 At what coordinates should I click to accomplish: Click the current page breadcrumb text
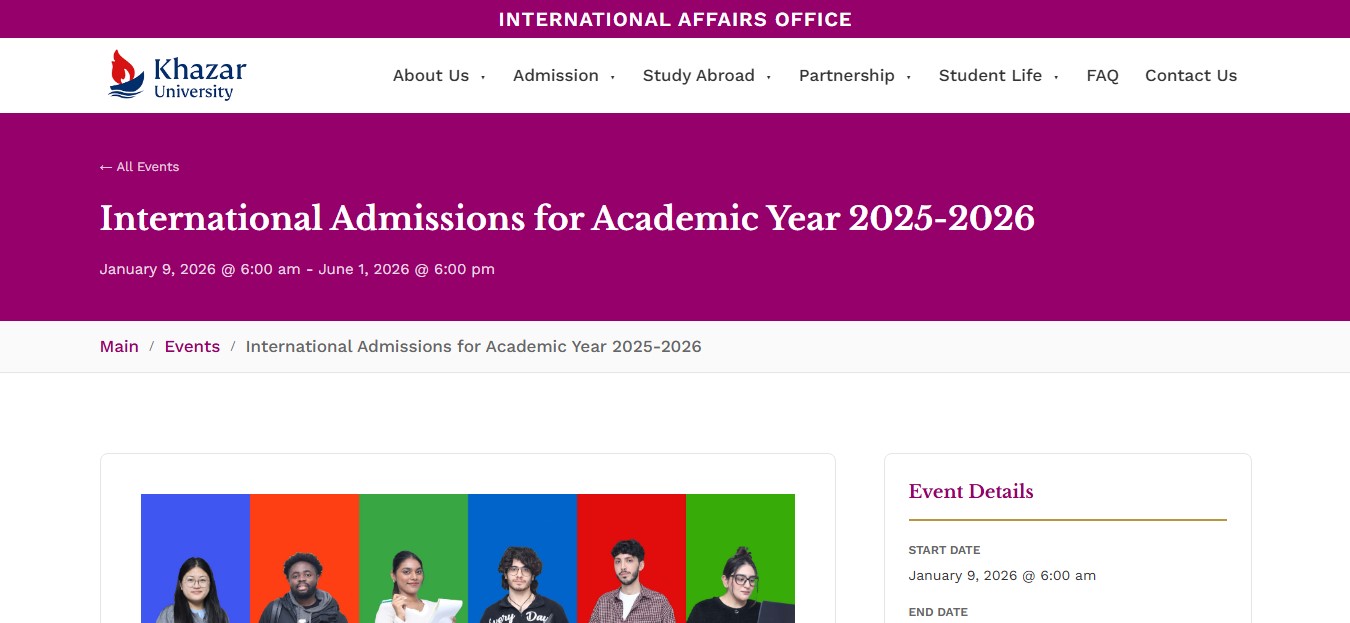[x=473, y=346]
